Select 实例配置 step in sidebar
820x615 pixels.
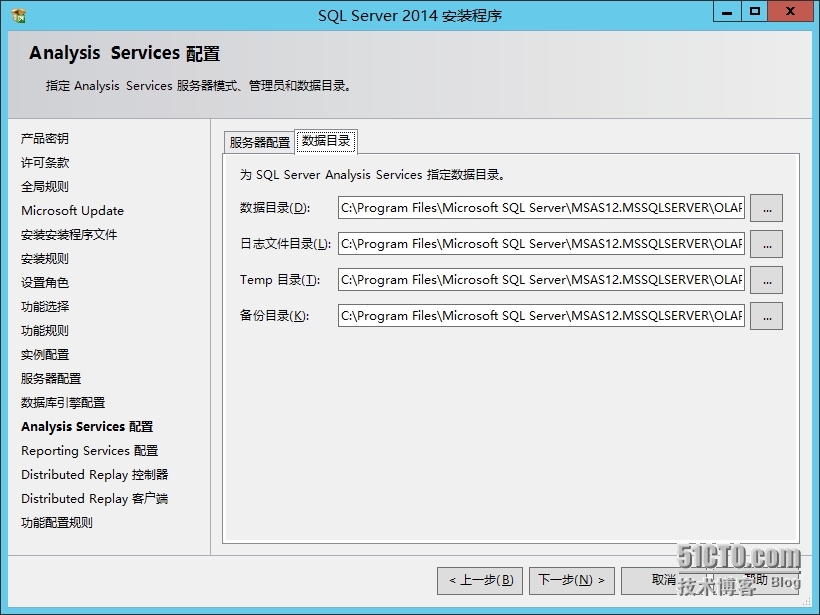(x=45, y=355)
